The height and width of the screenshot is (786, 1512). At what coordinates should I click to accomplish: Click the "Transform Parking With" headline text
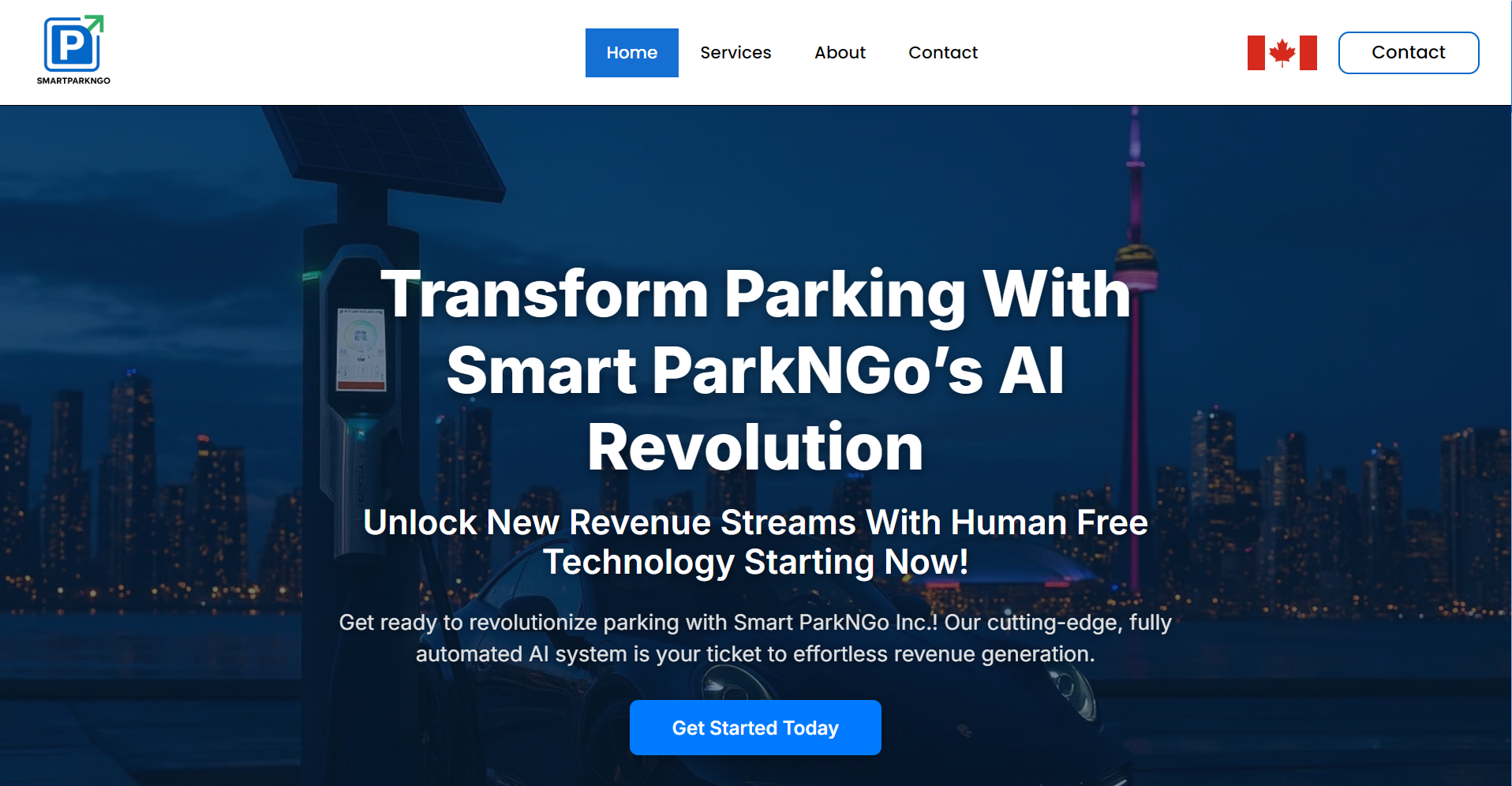click(x=756, y=295)
